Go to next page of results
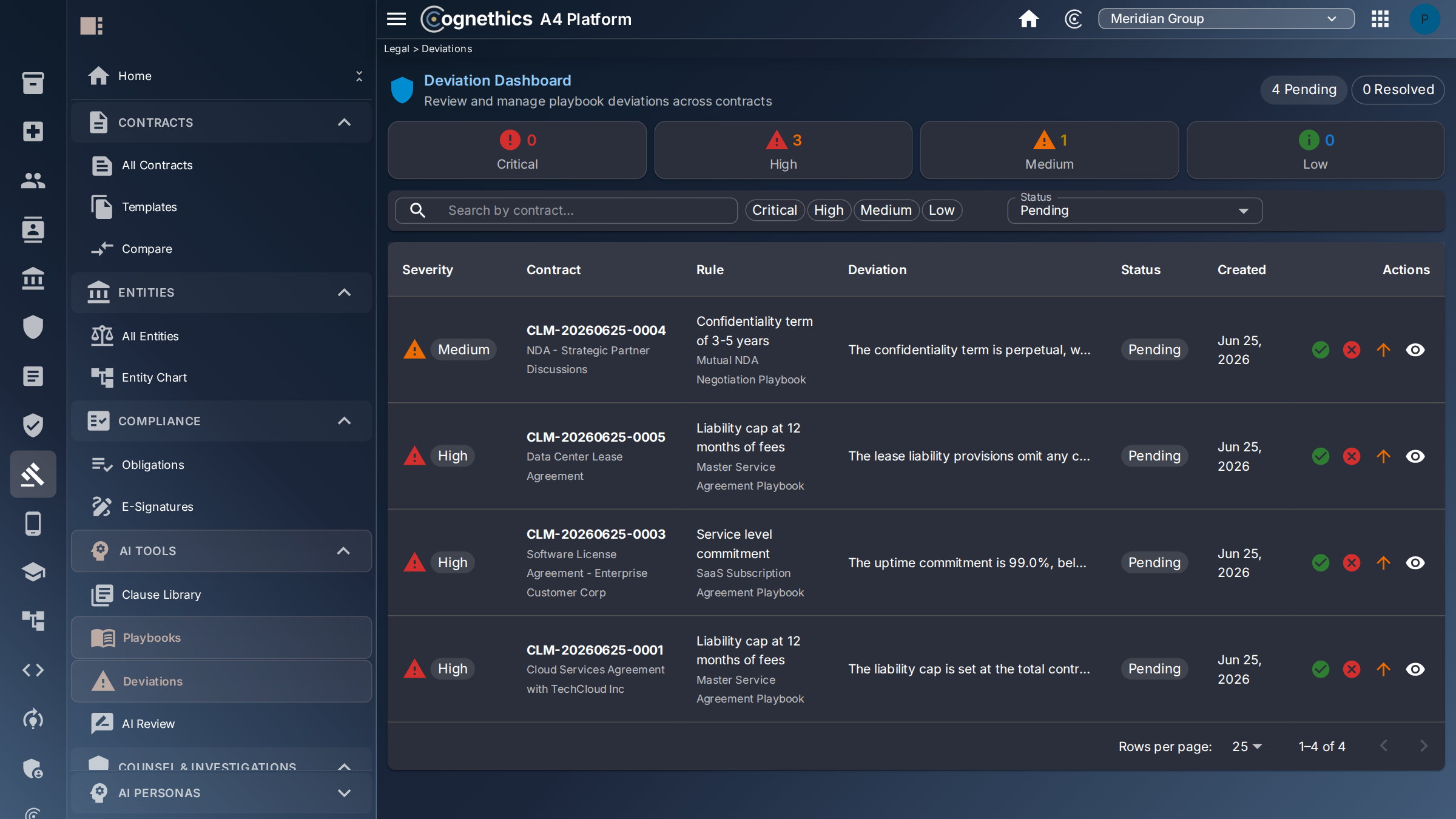The width and height of the screenshot is (1456, 819). pyautogui.click(x=1423, y=746)
